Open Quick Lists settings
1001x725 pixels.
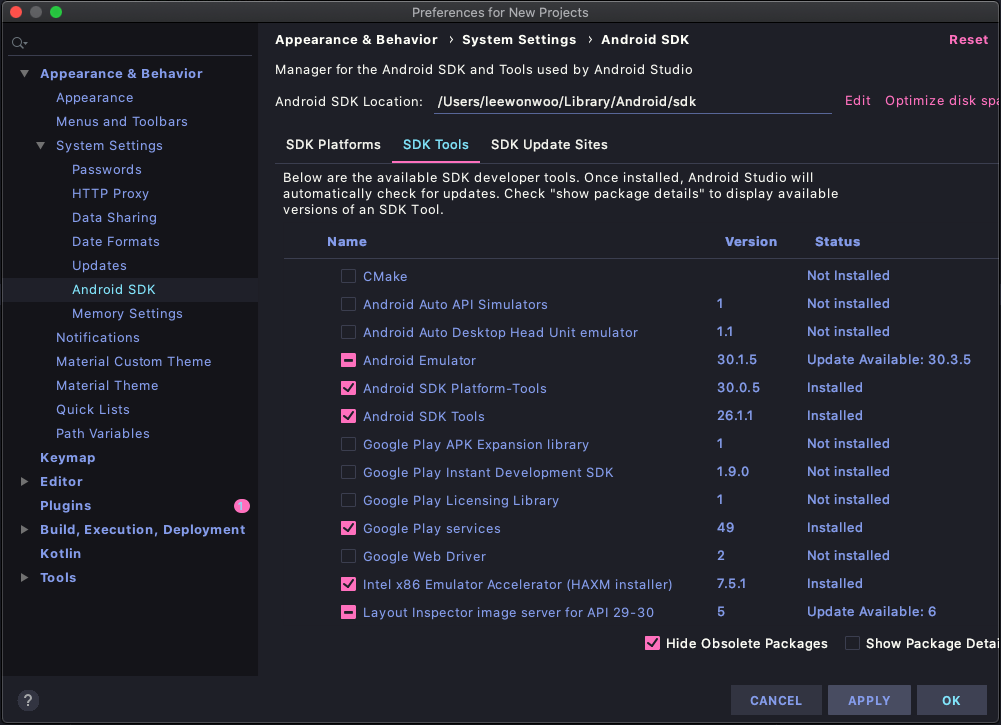coord(93,410)
